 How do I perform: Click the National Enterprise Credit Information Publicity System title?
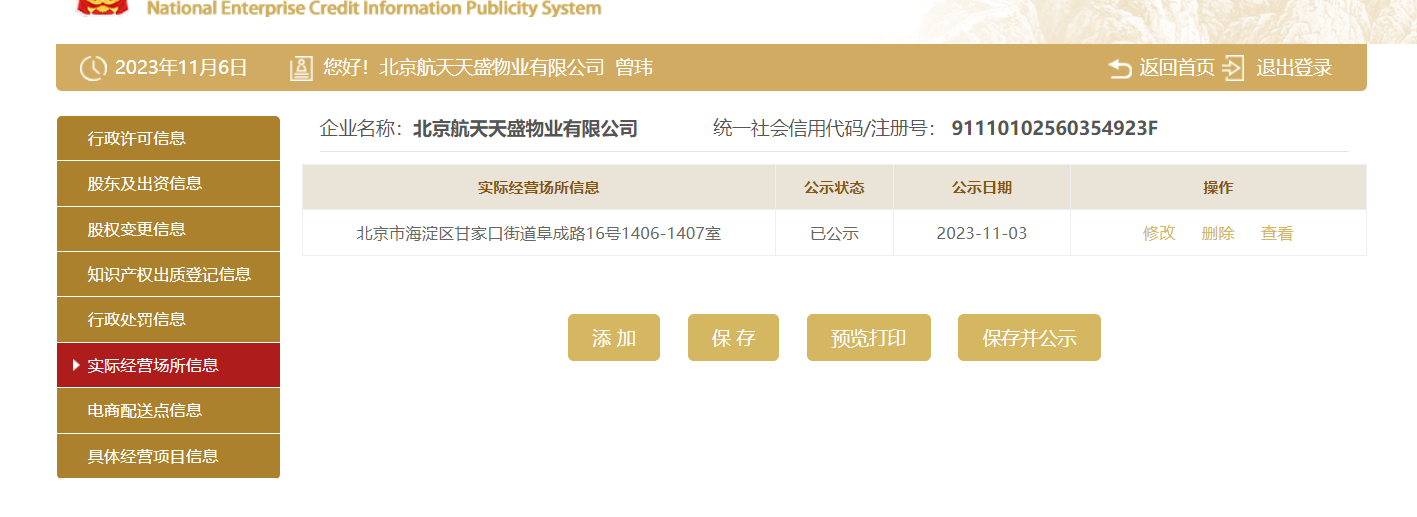(x=374, y=9)
